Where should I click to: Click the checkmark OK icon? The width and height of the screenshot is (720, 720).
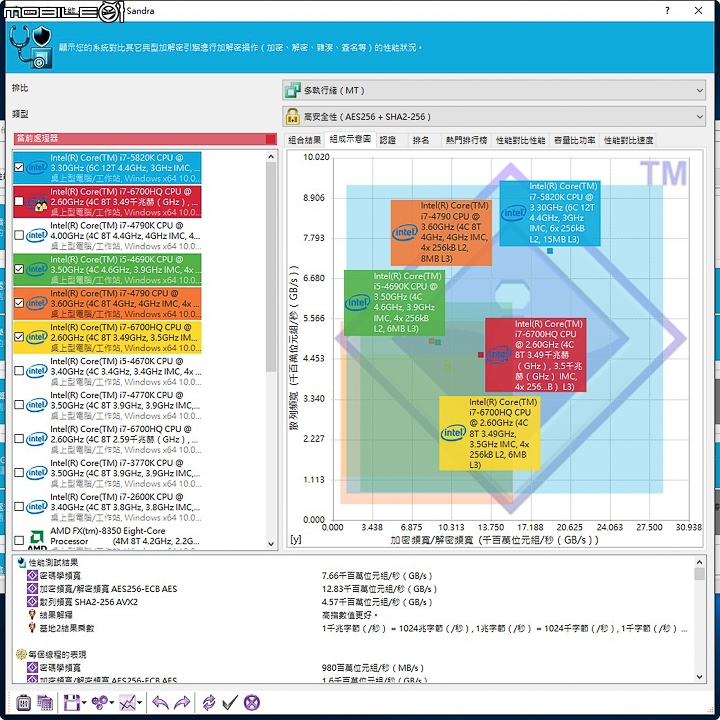click(230, 703)
